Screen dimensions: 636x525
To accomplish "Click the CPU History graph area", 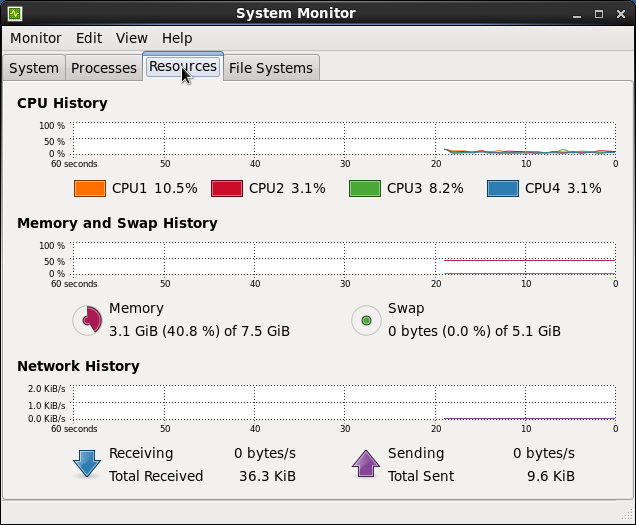I will pyautogui.click(x=344, y=138).
